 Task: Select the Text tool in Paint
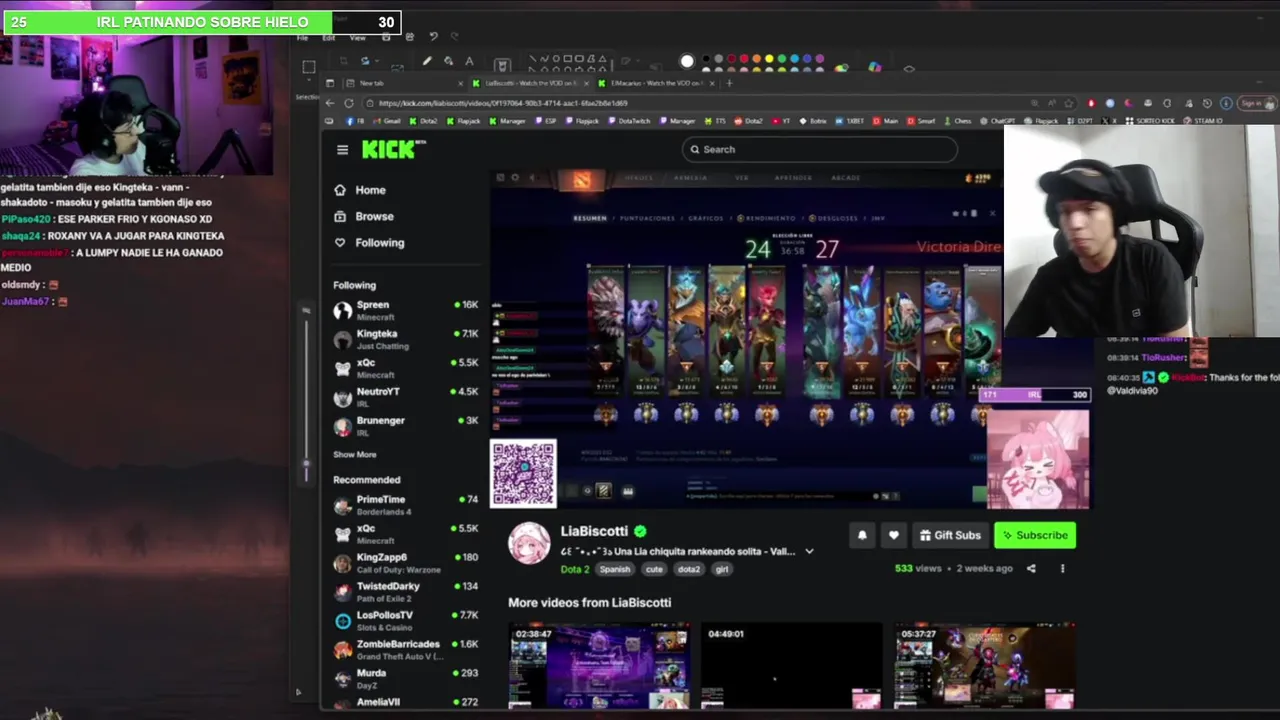click(x=469, y=61)
